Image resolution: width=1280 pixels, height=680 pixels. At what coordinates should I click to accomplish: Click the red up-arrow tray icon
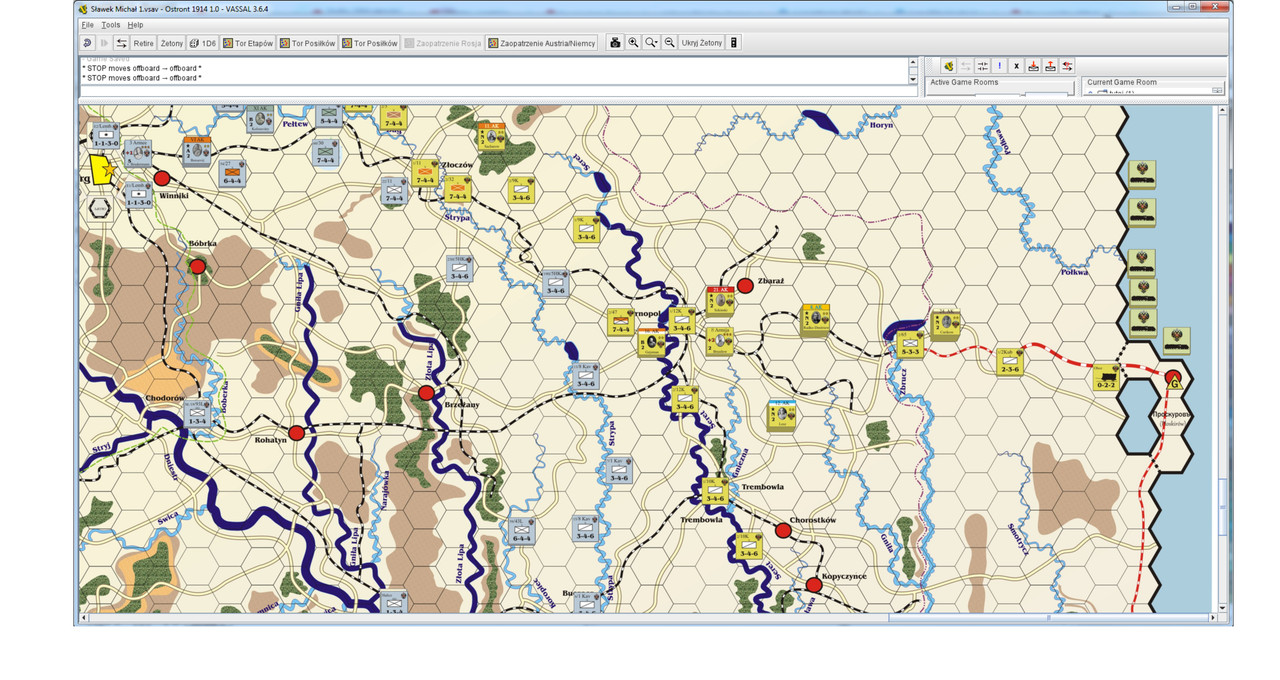tap(1051, 66)
